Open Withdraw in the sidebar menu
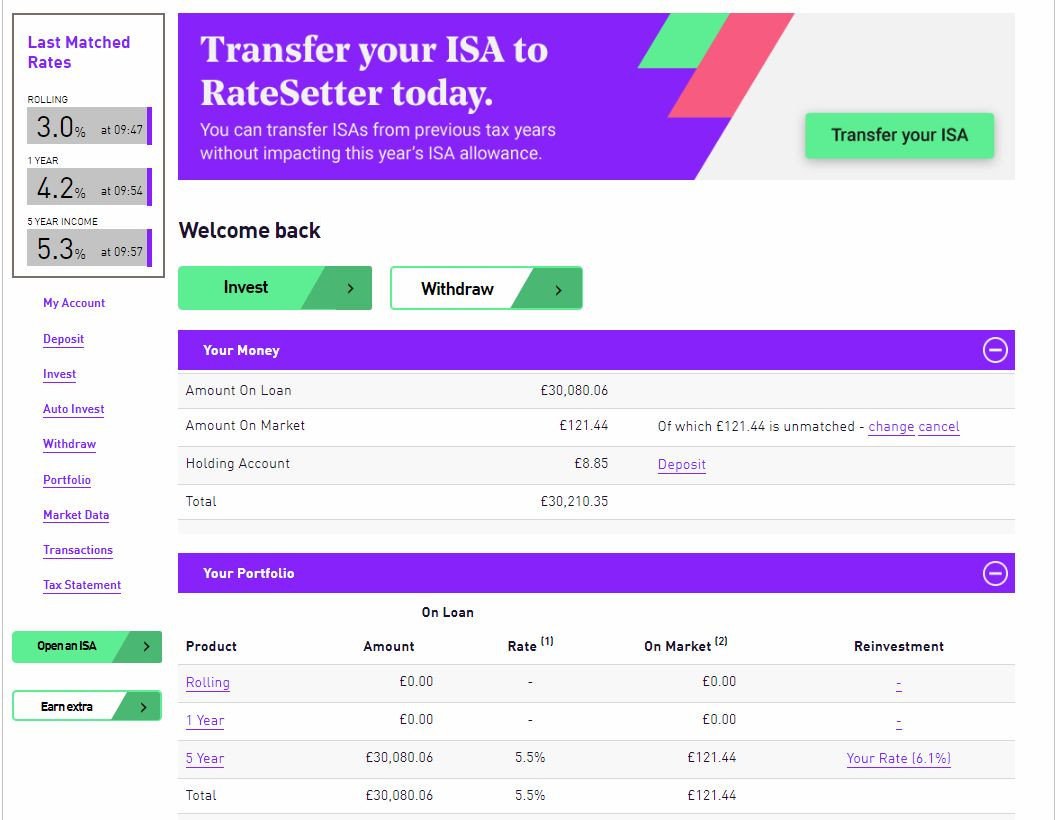 (x=69, y=444)
